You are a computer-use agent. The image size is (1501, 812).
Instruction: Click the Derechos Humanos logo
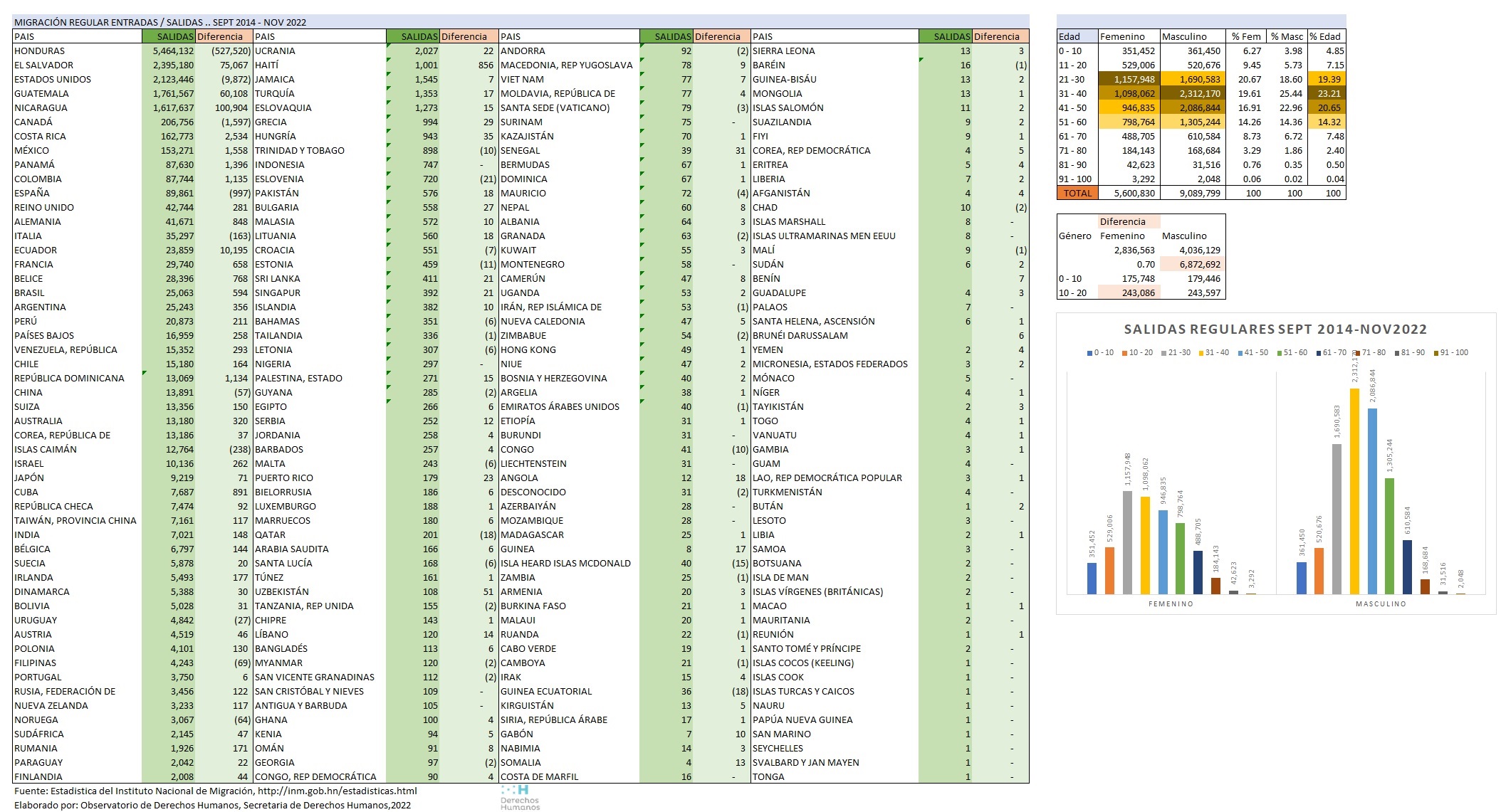pos(519,797)
